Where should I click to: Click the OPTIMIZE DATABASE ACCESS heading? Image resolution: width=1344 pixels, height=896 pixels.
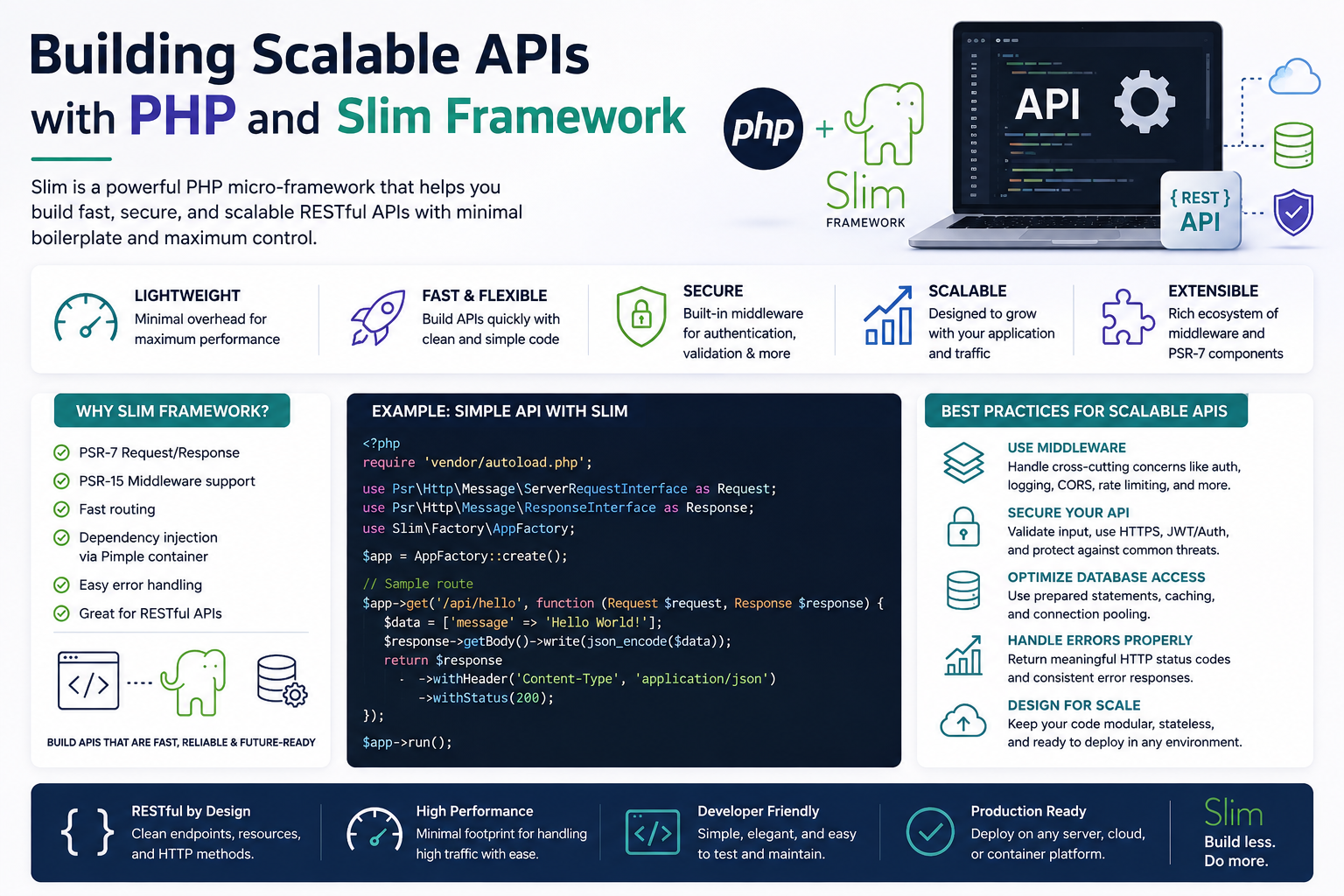1106,577
